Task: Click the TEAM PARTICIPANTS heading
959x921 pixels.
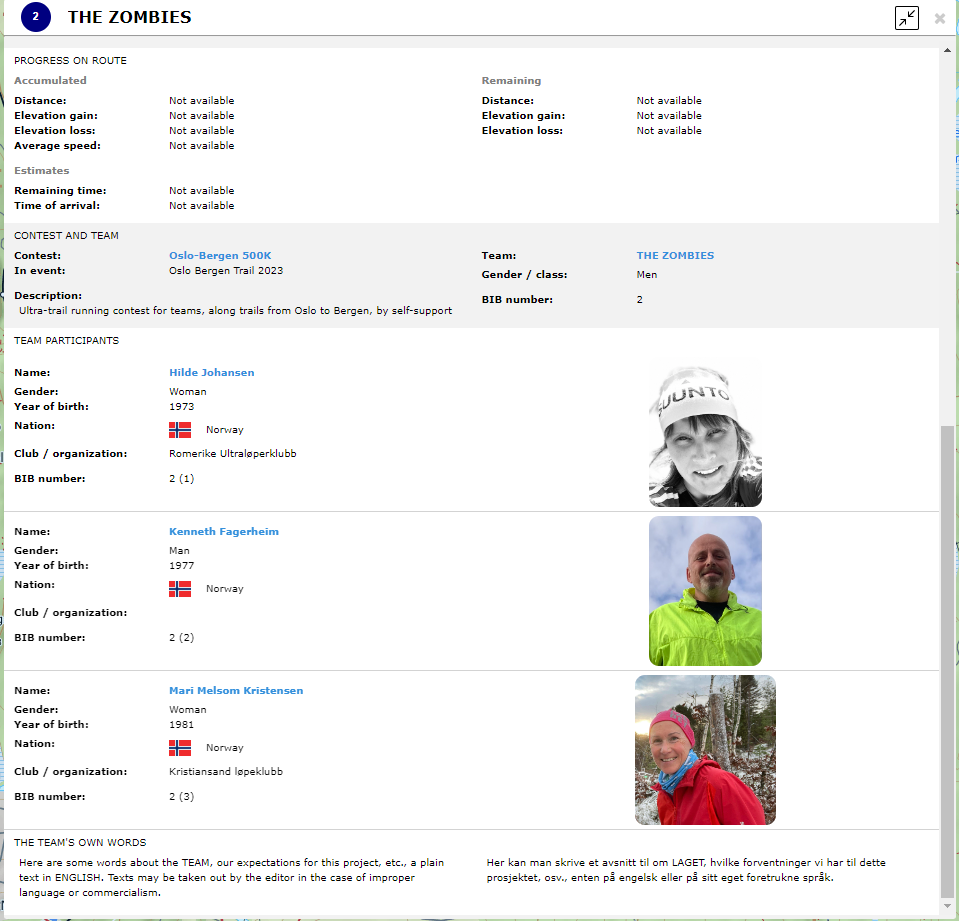Action: coord(66,341)
